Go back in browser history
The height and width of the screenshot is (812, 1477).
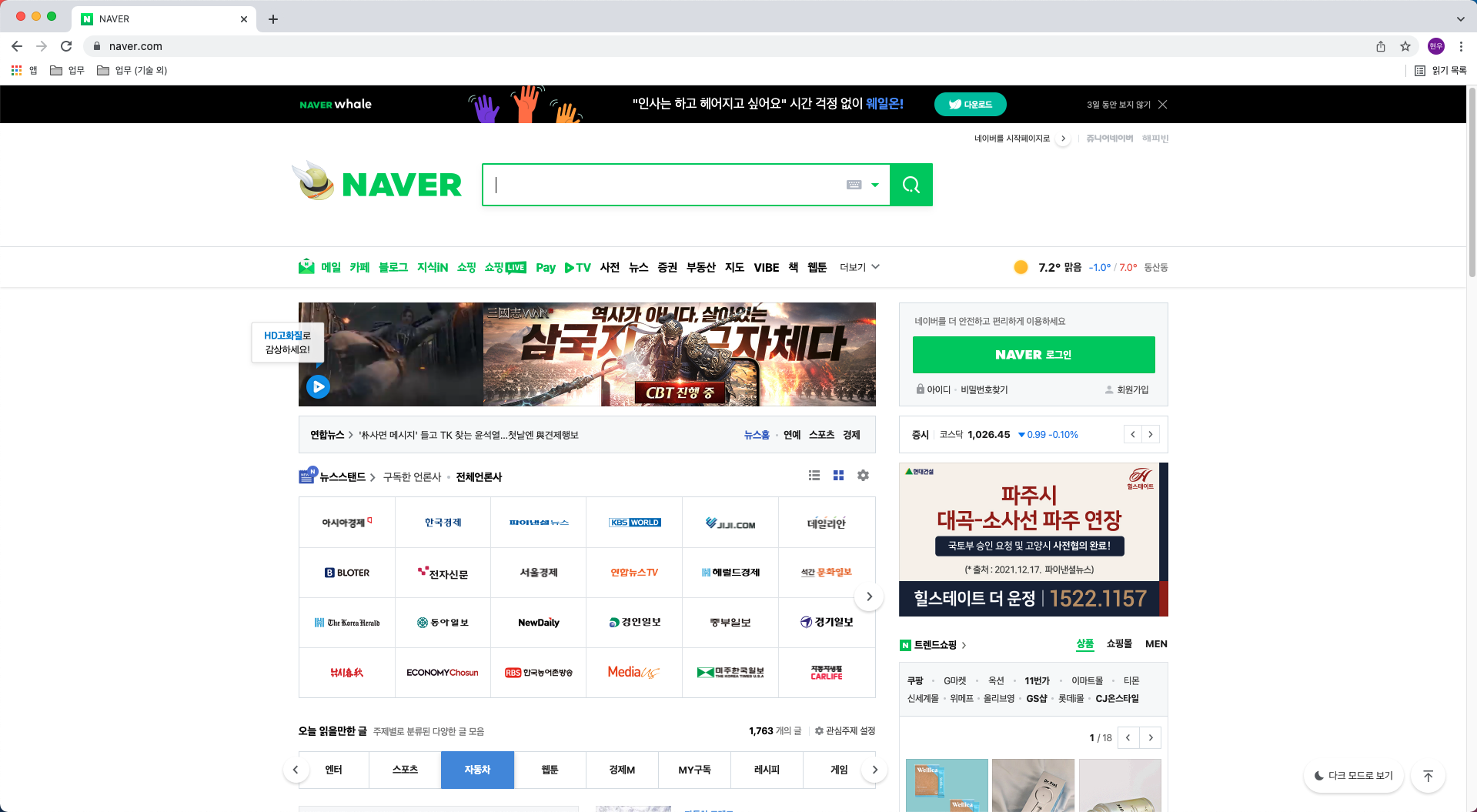point(17,46)
